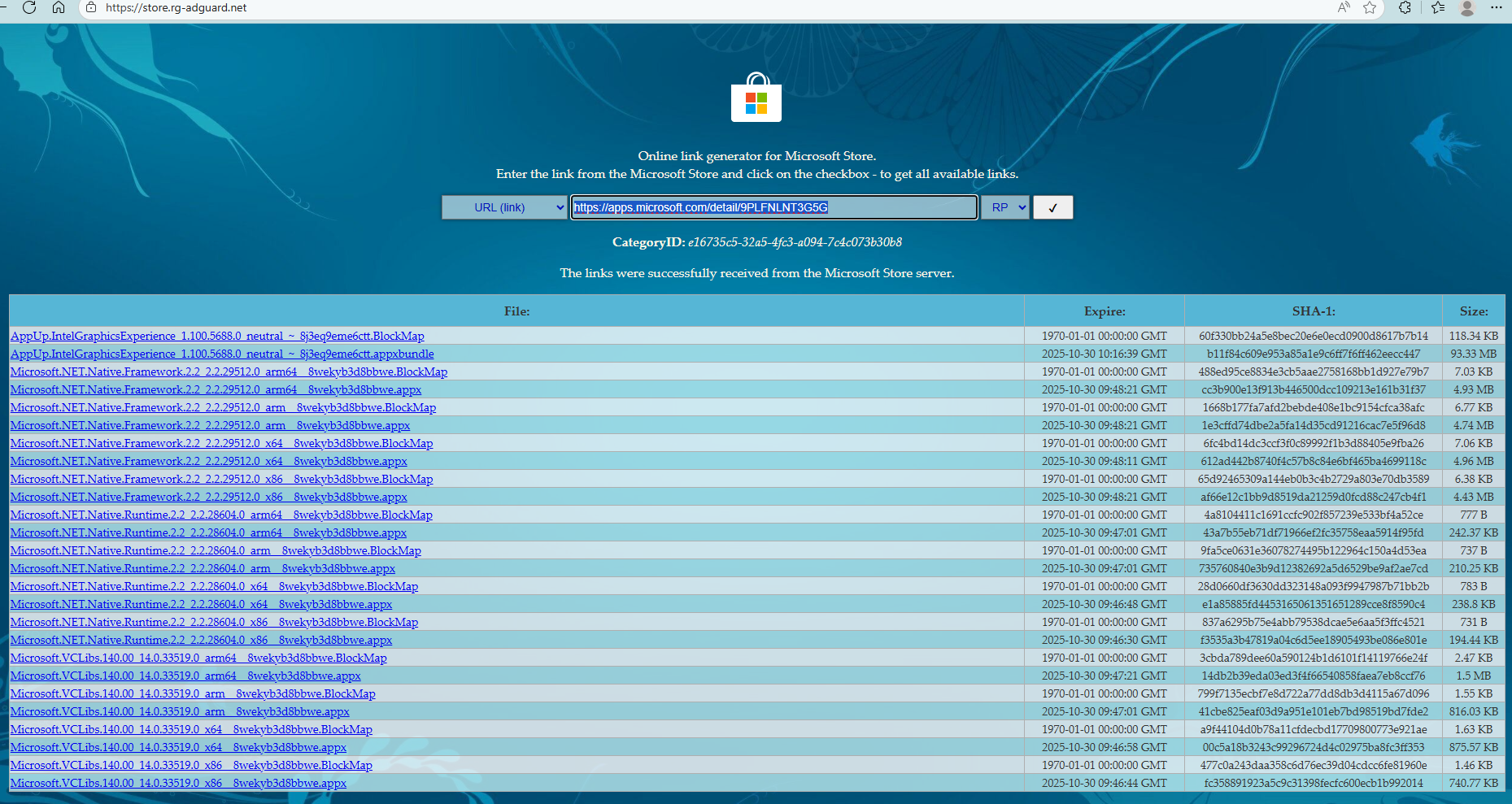Open NET.Native.Runtime.2.2 arm64 appx link

pyautogui.click(x=208, y=532)
